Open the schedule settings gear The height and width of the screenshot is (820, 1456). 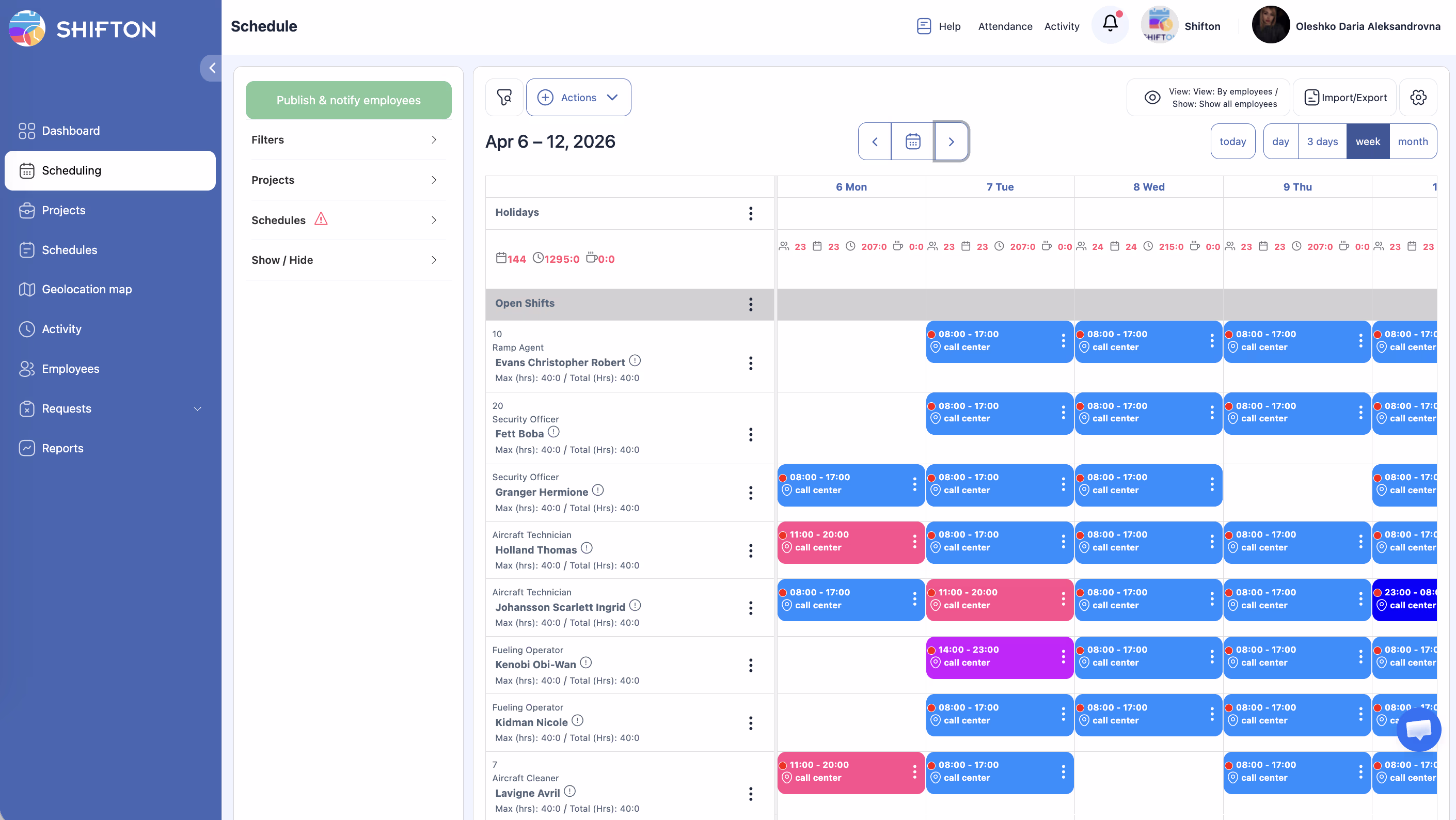point(1418,97)
